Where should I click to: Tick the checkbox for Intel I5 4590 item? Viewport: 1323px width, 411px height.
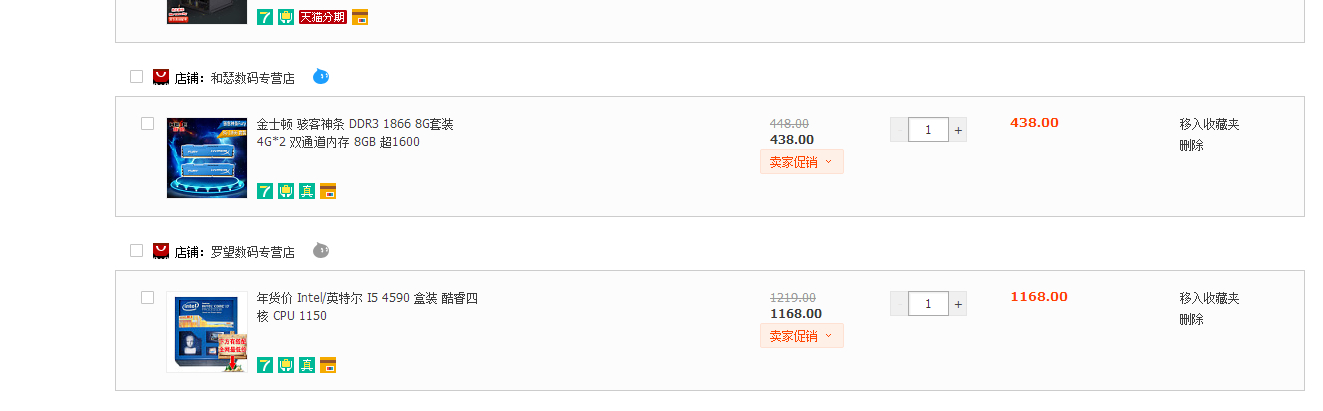point(148,298)
